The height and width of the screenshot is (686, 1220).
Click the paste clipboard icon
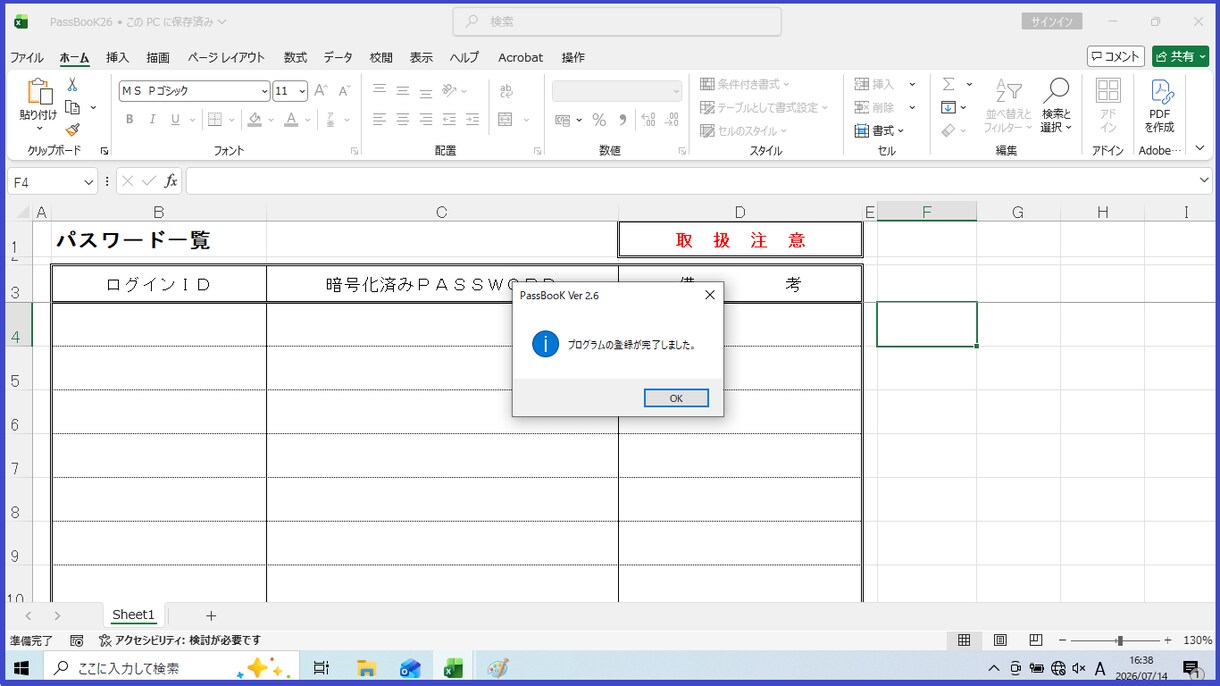39,92
